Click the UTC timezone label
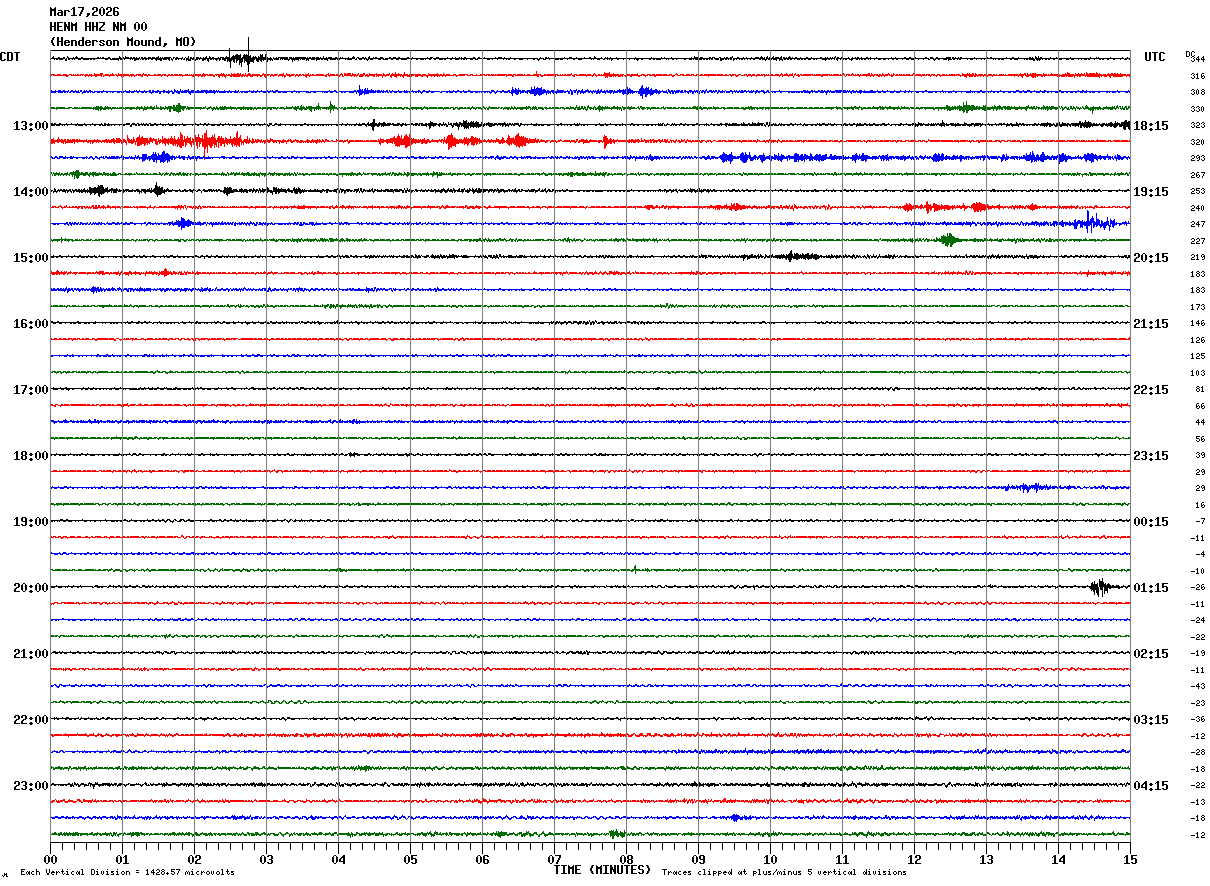This screenshot has width=1210, height=886. coord(1155,57)
